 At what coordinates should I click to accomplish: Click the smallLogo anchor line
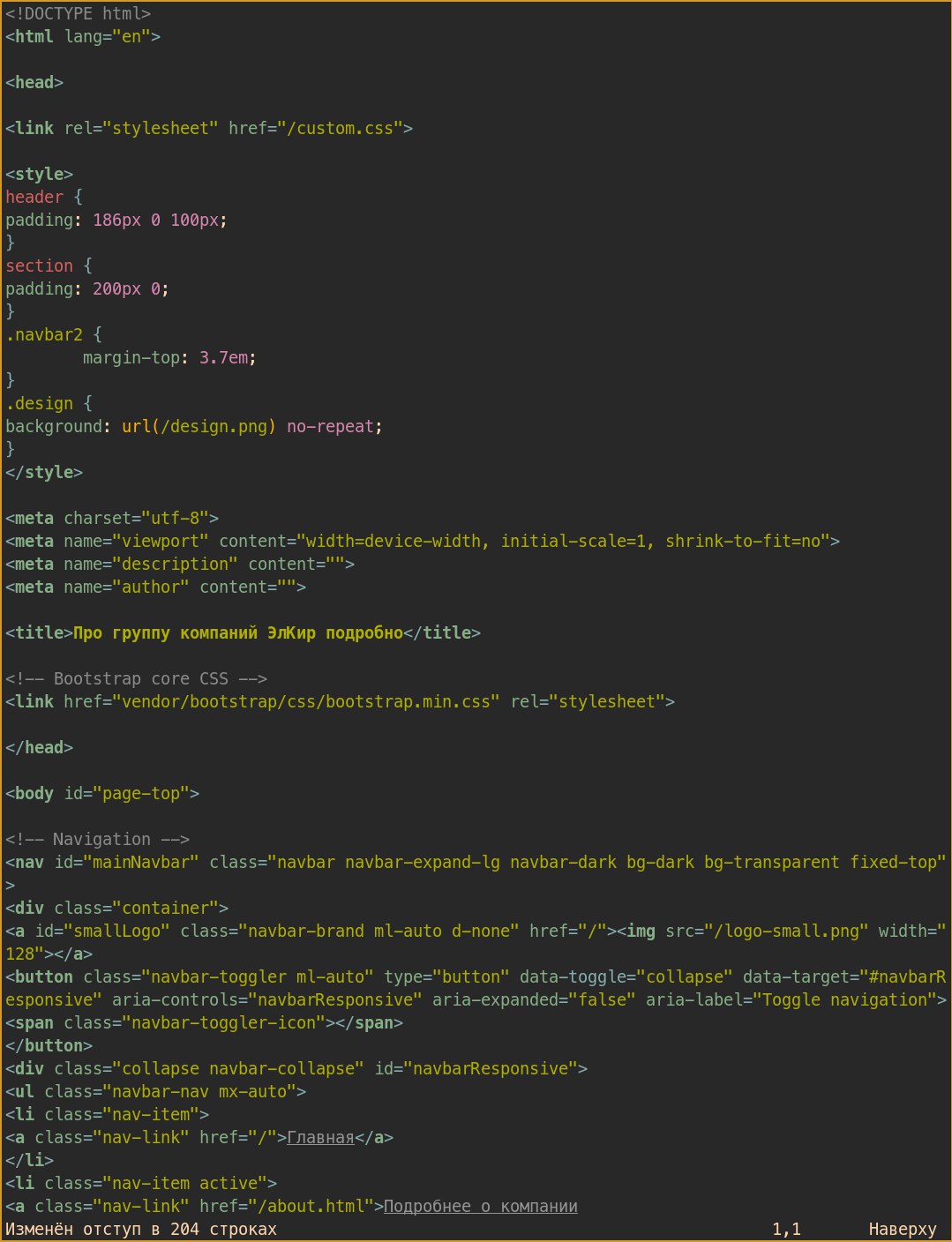click(476, 942)
